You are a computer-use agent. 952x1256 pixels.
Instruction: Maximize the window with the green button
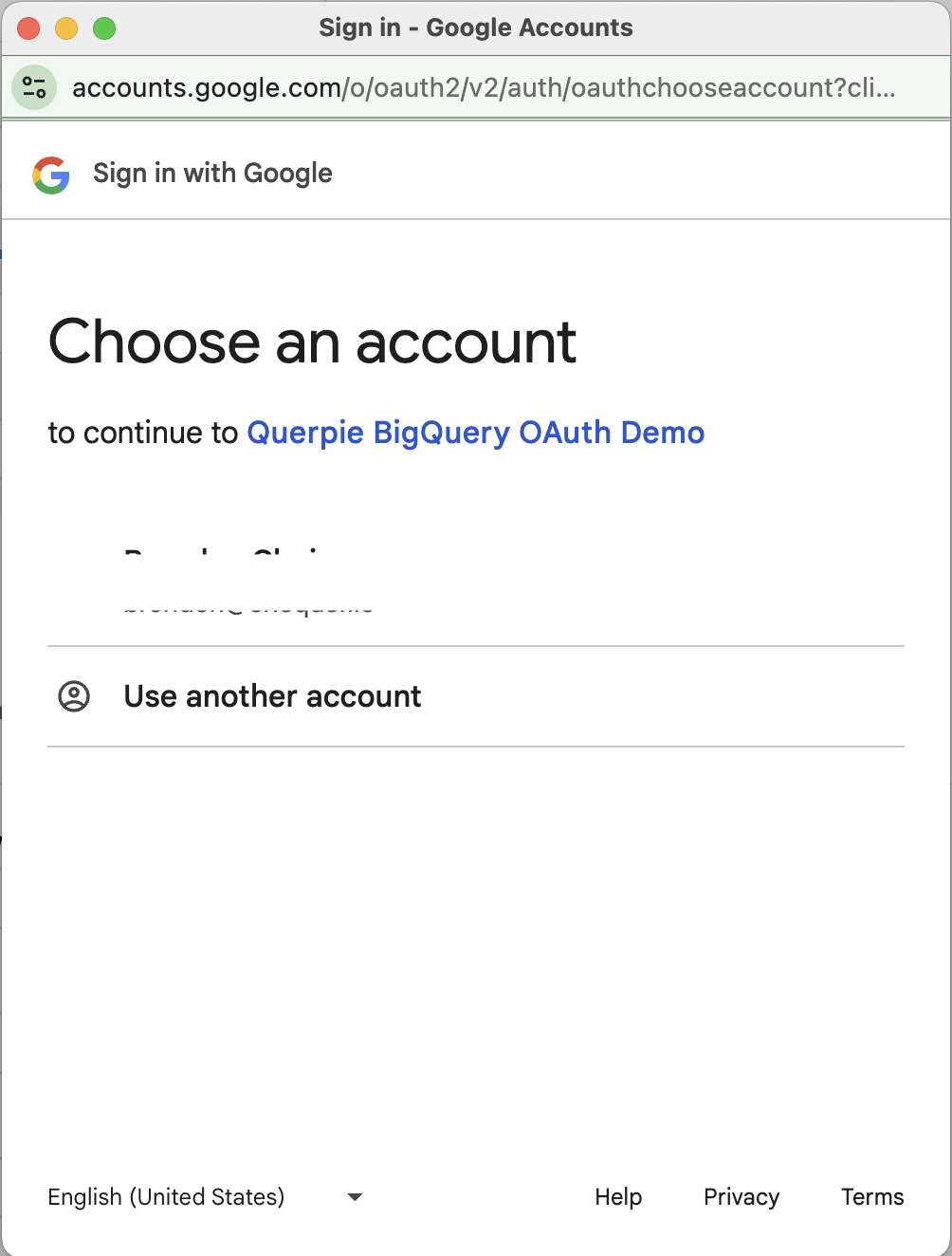point(104,28)
